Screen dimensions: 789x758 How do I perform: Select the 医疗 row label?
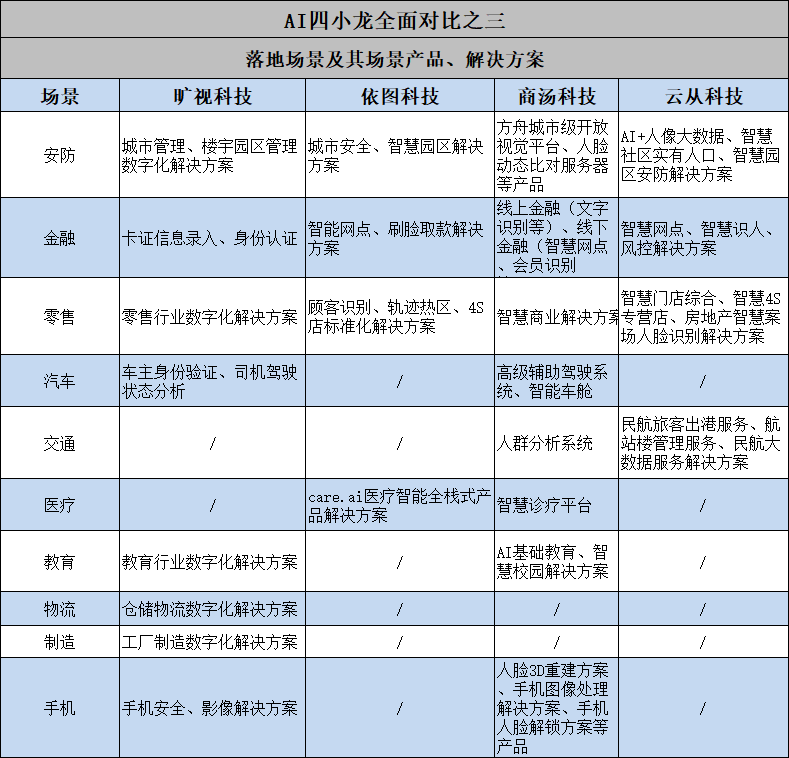[x=60, y=505]
